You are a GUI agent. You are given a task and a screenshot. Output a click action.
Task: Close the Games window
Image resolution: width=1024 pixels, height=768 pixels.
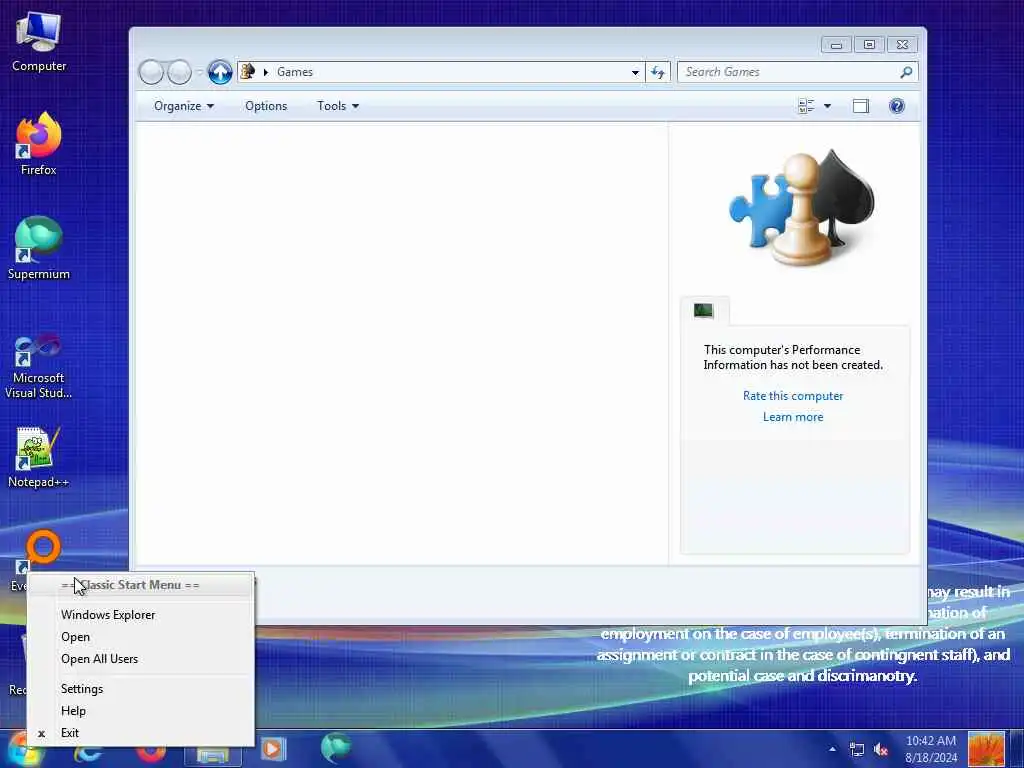902,44
